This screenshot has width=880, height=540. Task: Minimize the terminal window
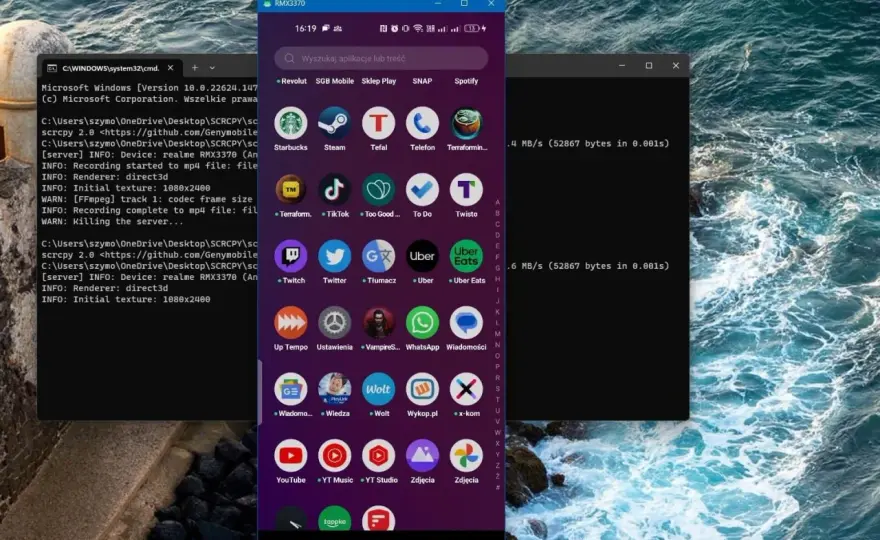[622, 66]
